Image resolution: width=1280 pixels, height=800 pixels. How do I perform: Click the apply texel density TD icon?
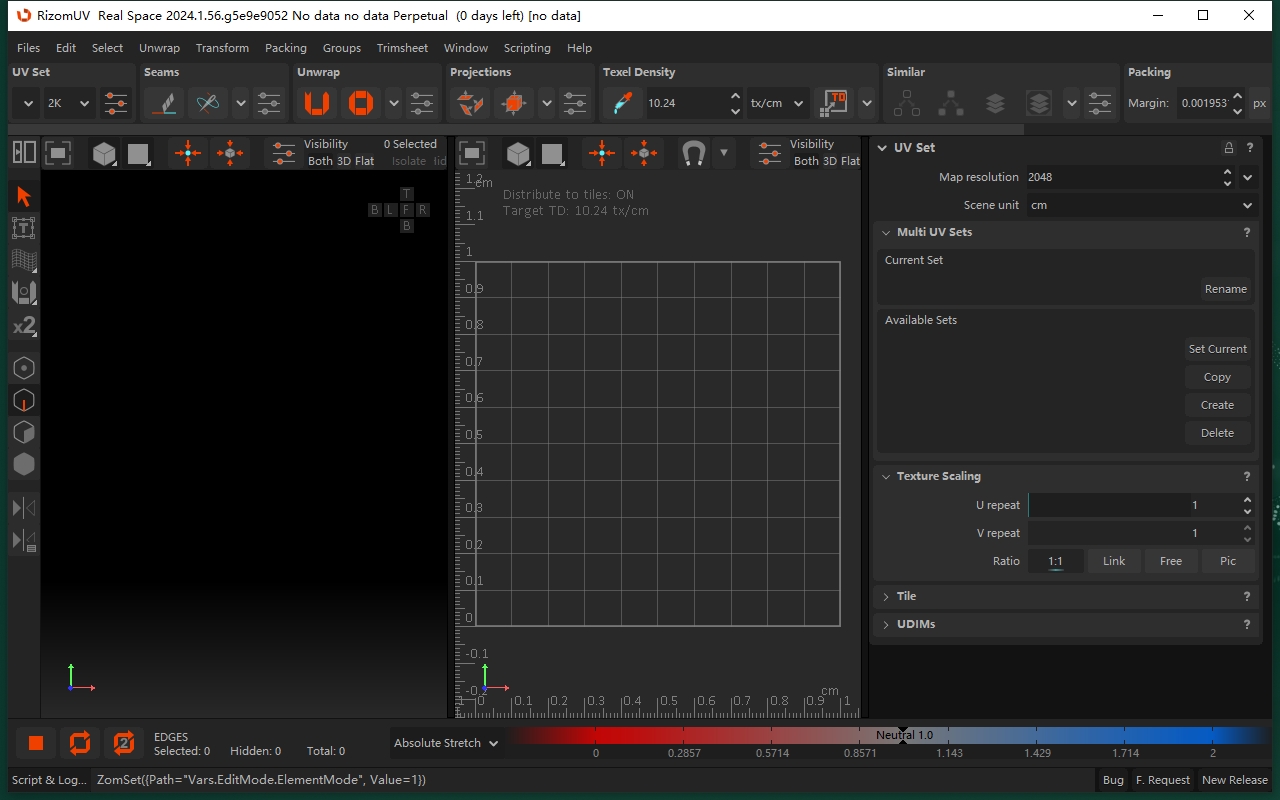(x=834, y=103)
